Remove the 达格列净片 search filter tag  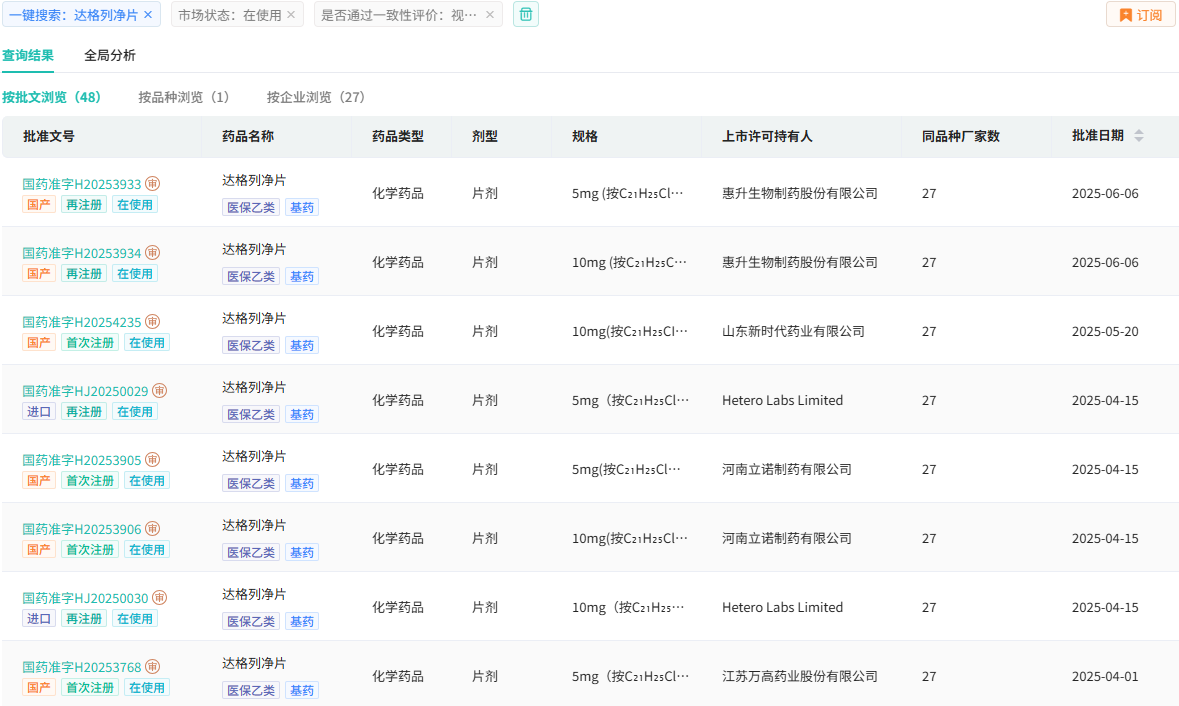click(148, 15)
